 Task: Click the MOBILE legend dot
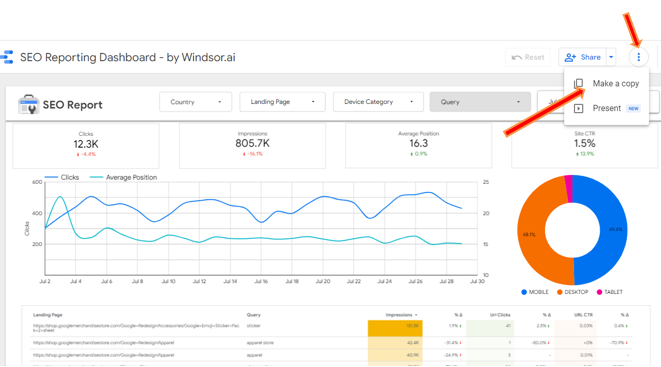[x=524, y=292]
